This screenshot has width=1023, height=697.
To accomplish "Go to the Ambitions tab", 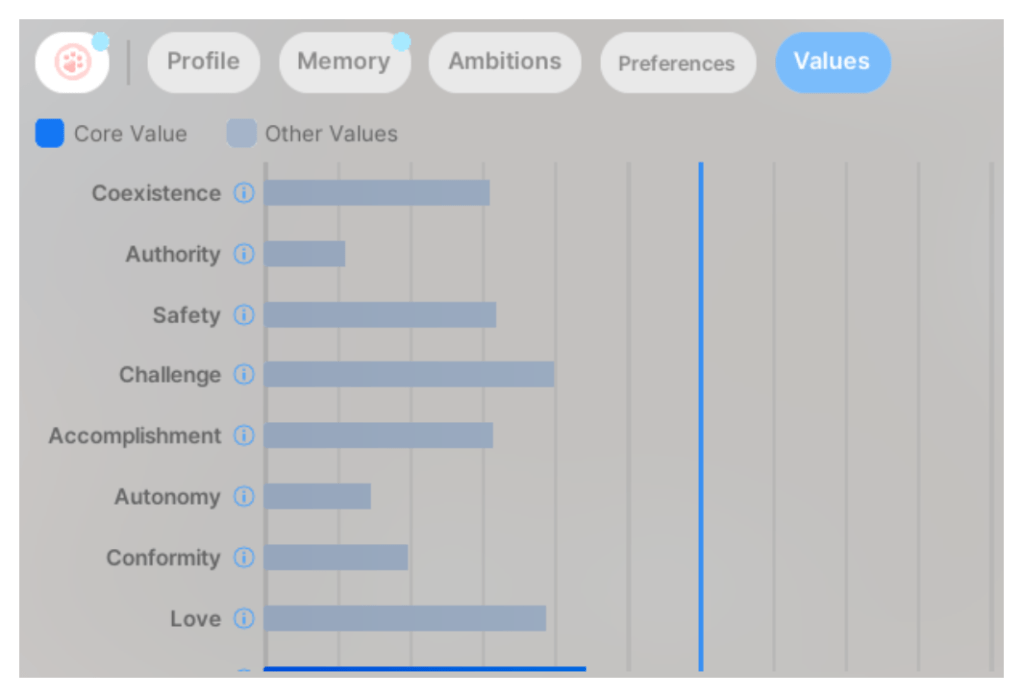I will coord(504,62).
